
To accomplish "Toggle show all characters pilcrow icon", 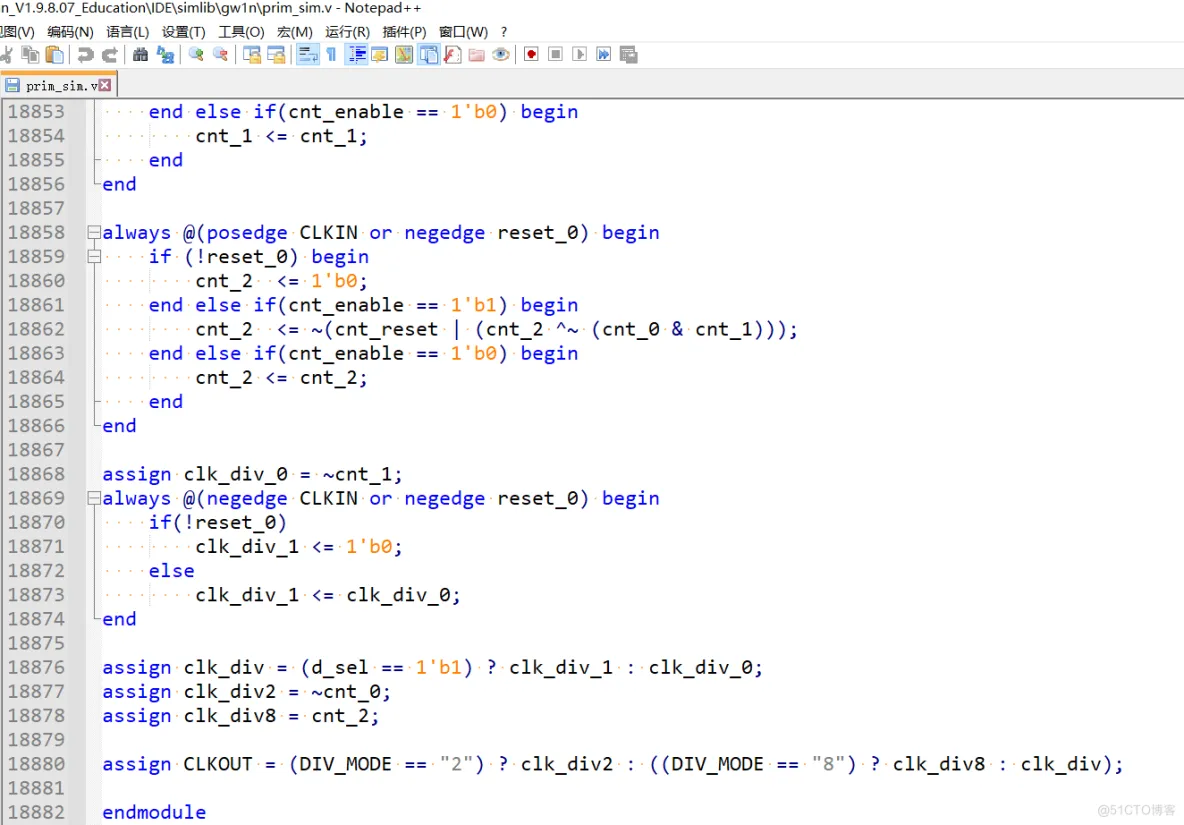I will pos(331,54).
